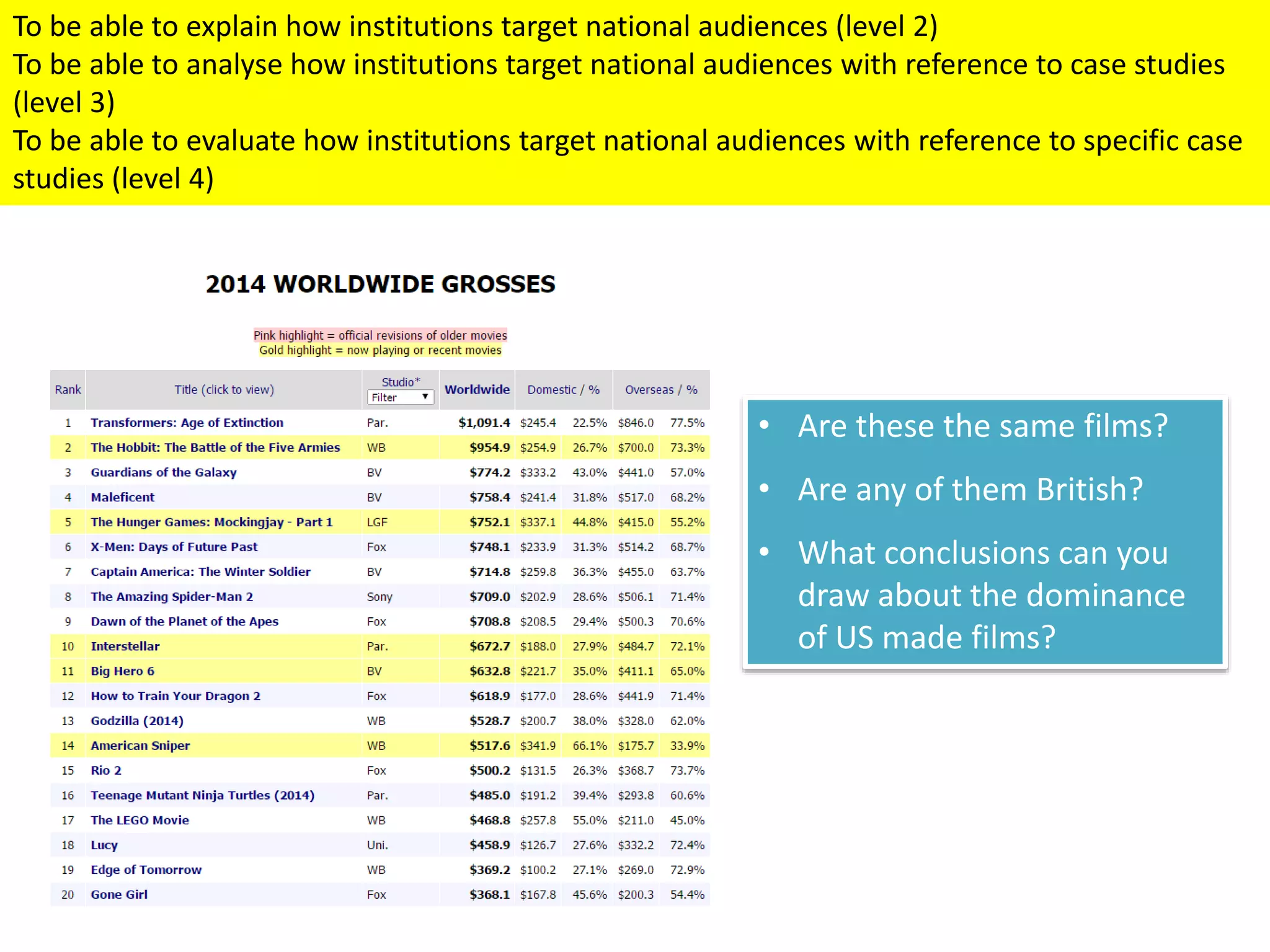The width and height of the screenshot is (1270, 952).
Task: Select the $500.2 worldwide gross for Rio 2
Action: coord(490,770)
